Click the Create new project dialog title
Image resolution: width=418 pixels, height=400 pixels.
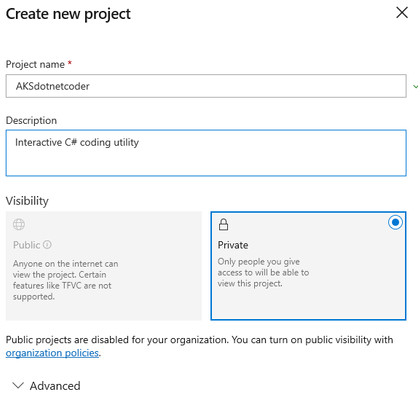[x=68, y=14]
